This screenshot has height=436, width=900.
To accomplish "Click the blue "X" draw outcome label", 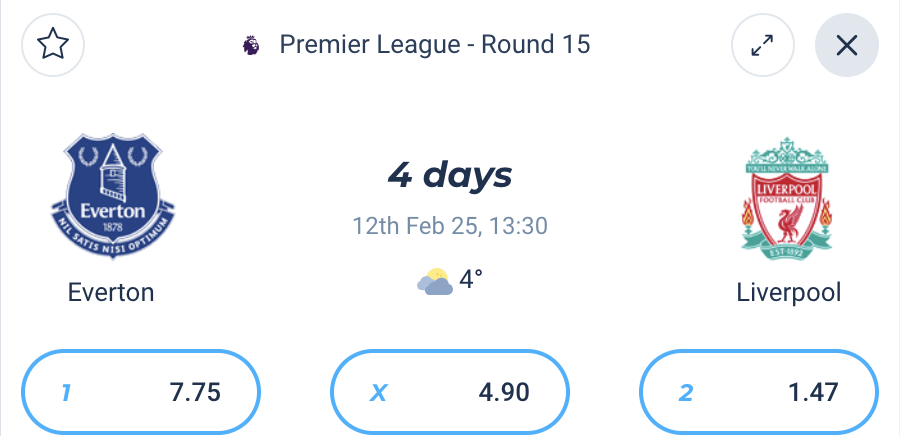I will click(x=377, y=392).
